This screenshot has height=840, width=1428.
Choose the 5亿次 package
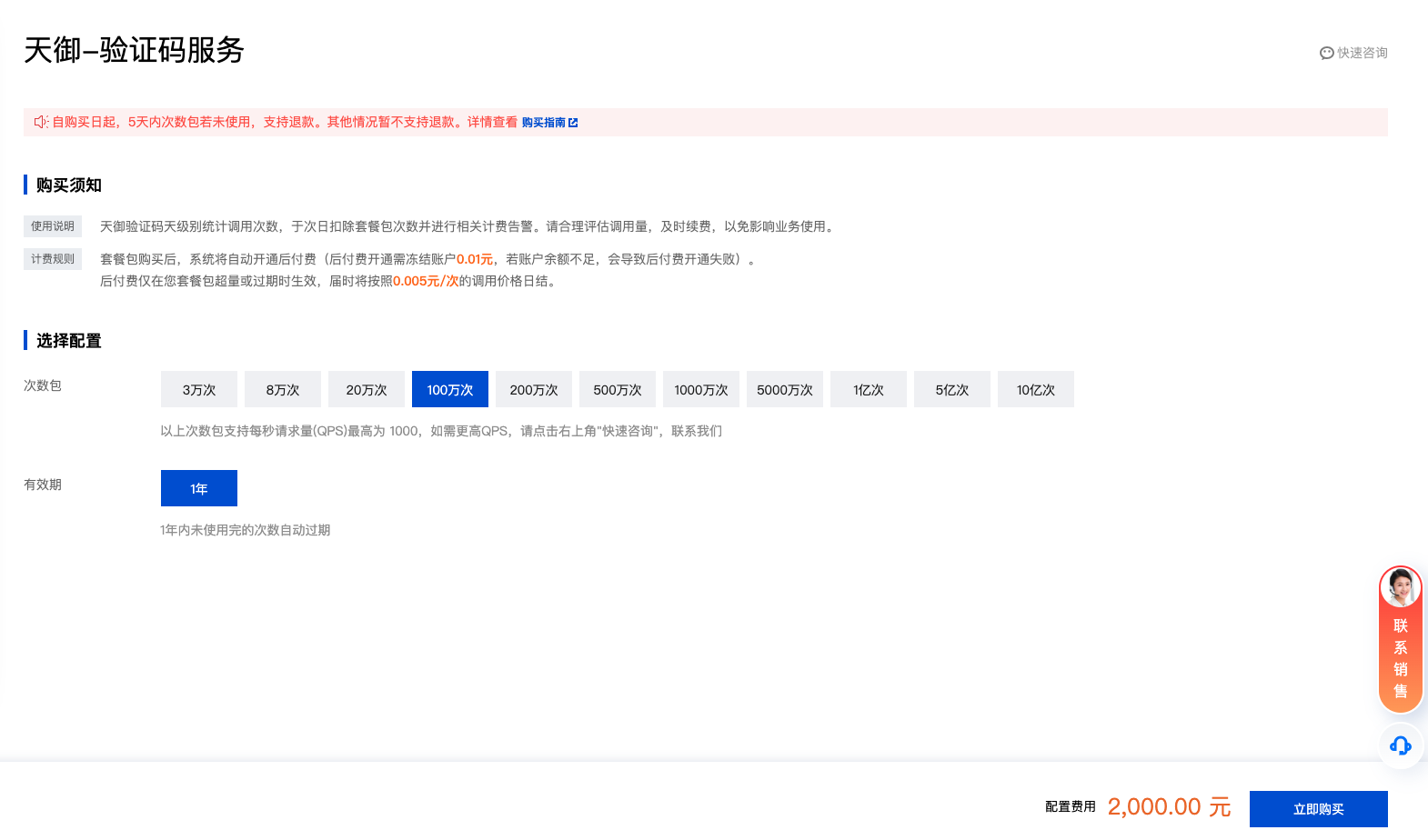tap(952, 389)
